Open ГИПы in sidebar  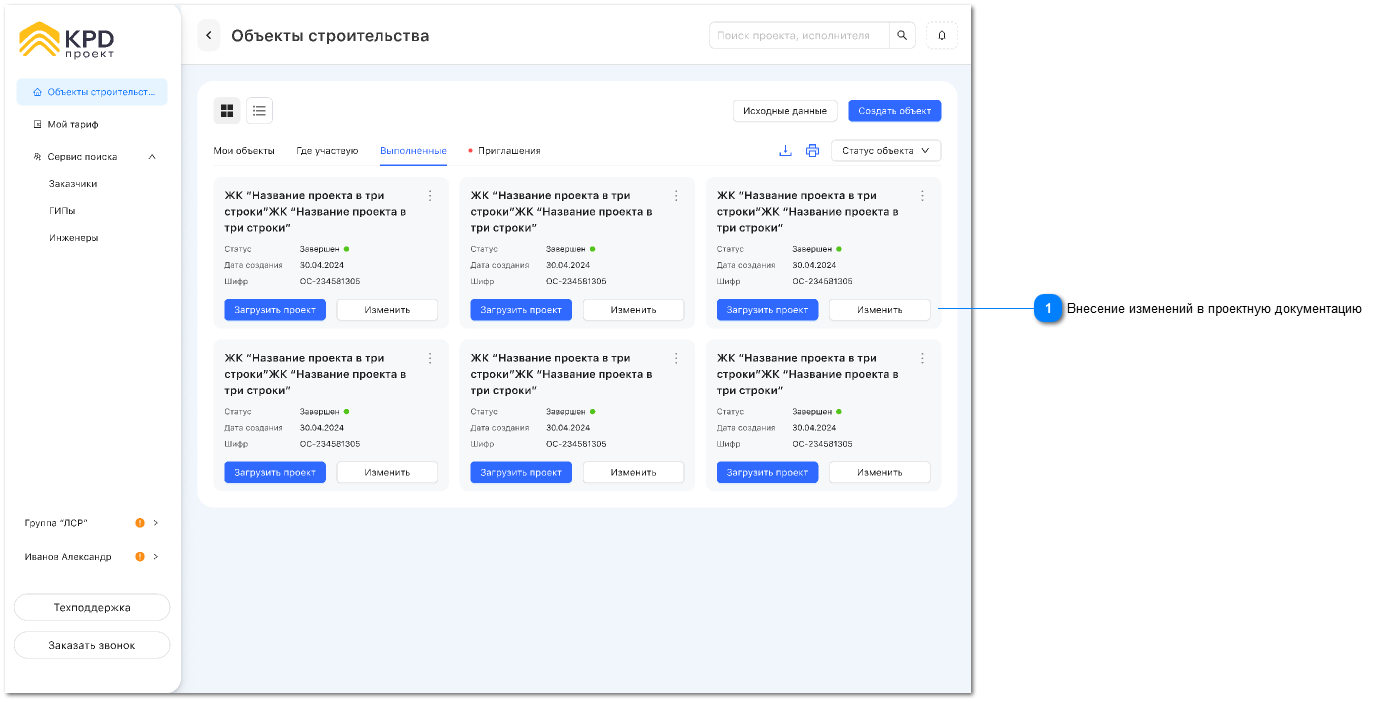click(62, 211)
